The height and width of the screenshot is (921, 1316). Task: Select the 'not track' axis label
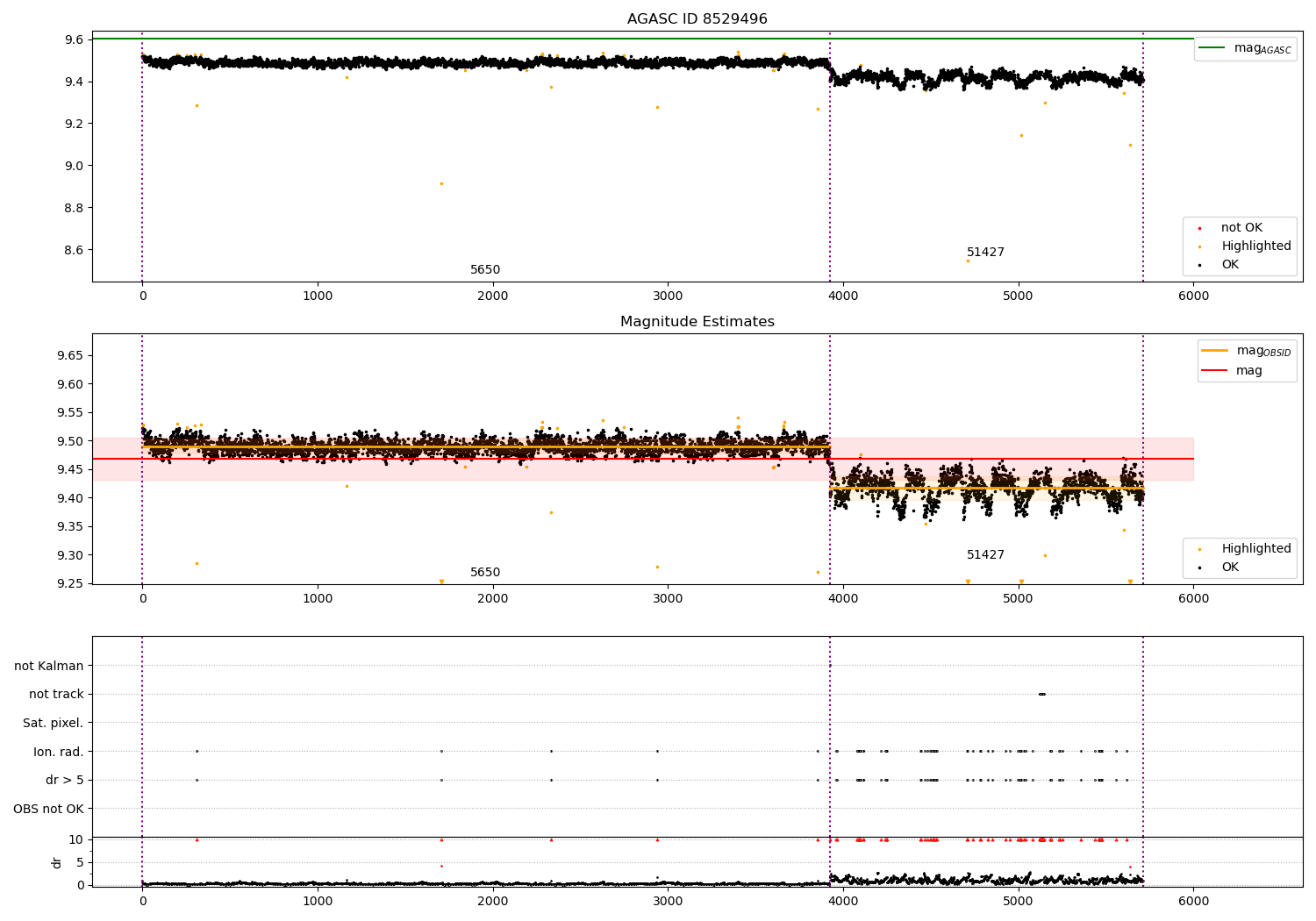tap(56, 694)
